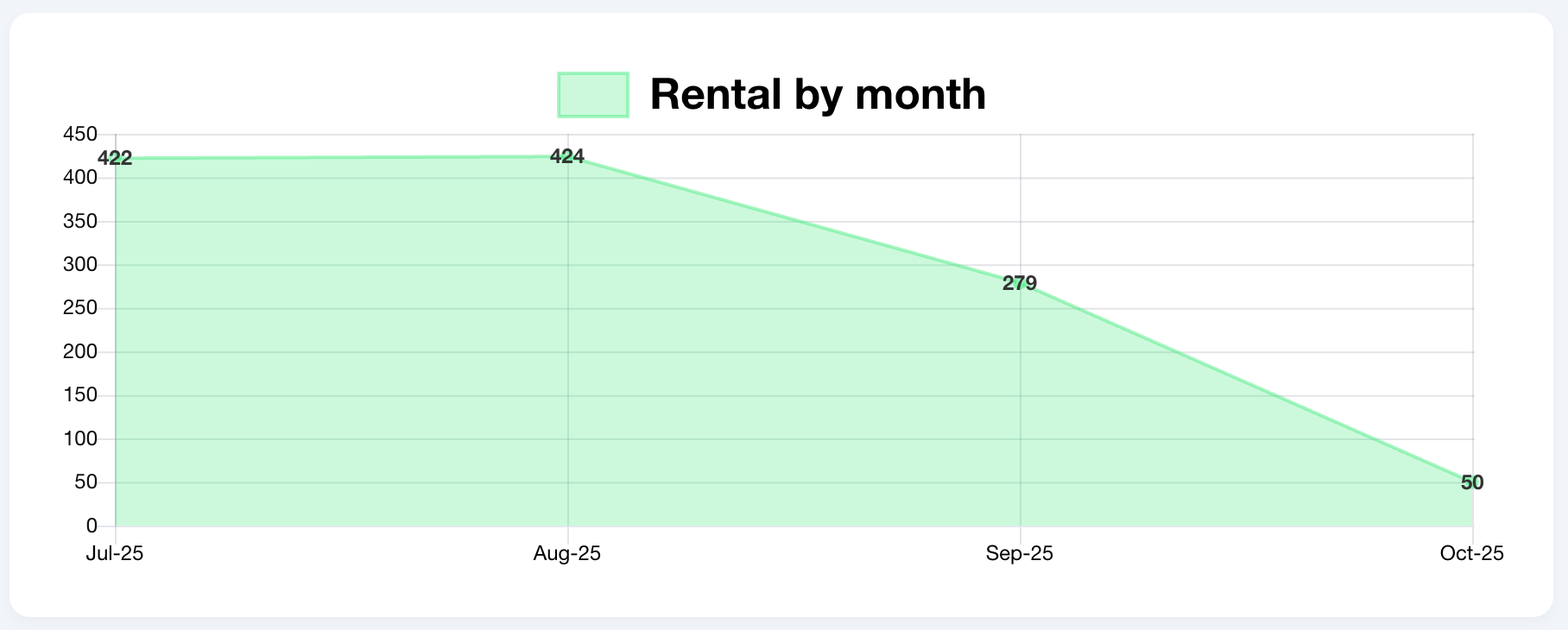Select the 50 data point for Oct-25
The height and width of the screenshot is (630, 1568).
tap(1472, 482)
